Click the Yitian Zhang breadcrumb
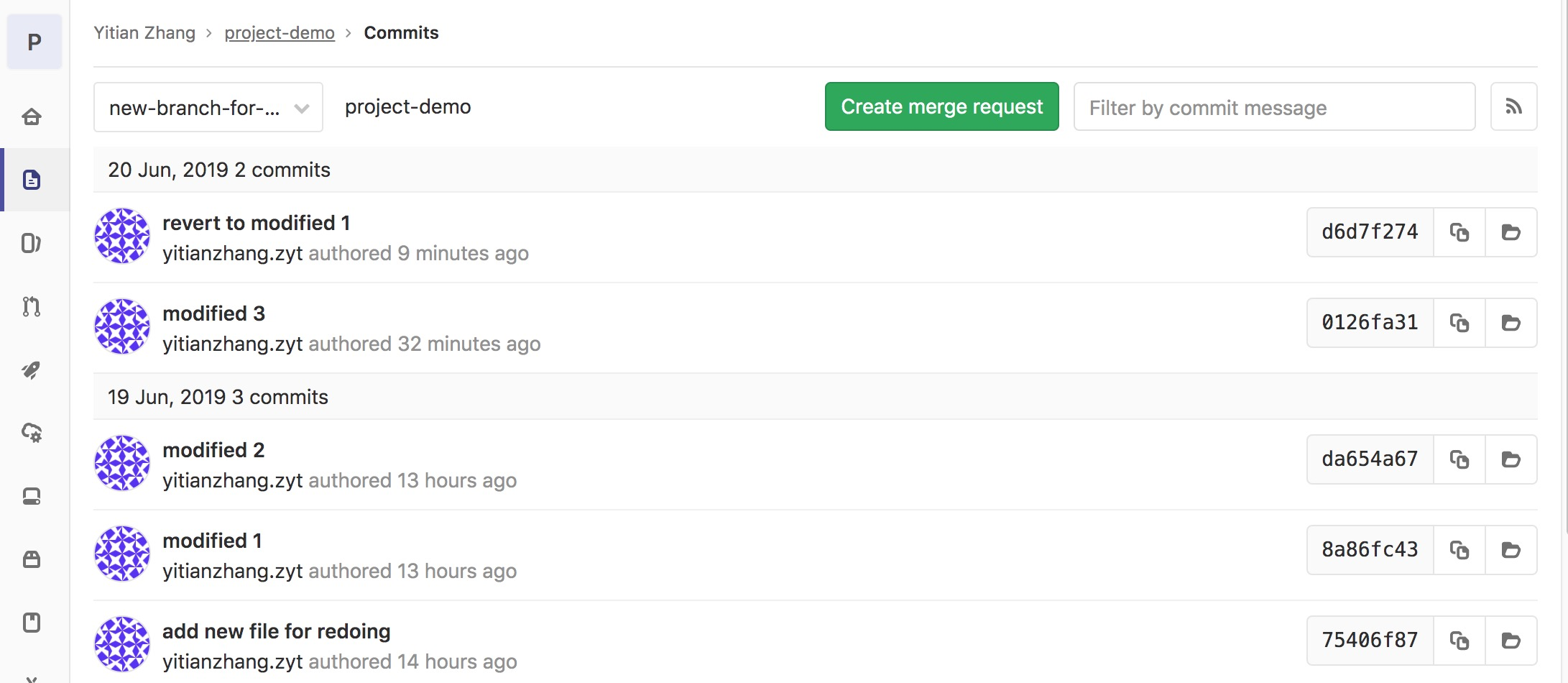The height and width of the screenshot is (683, 1568). (144, 33)
